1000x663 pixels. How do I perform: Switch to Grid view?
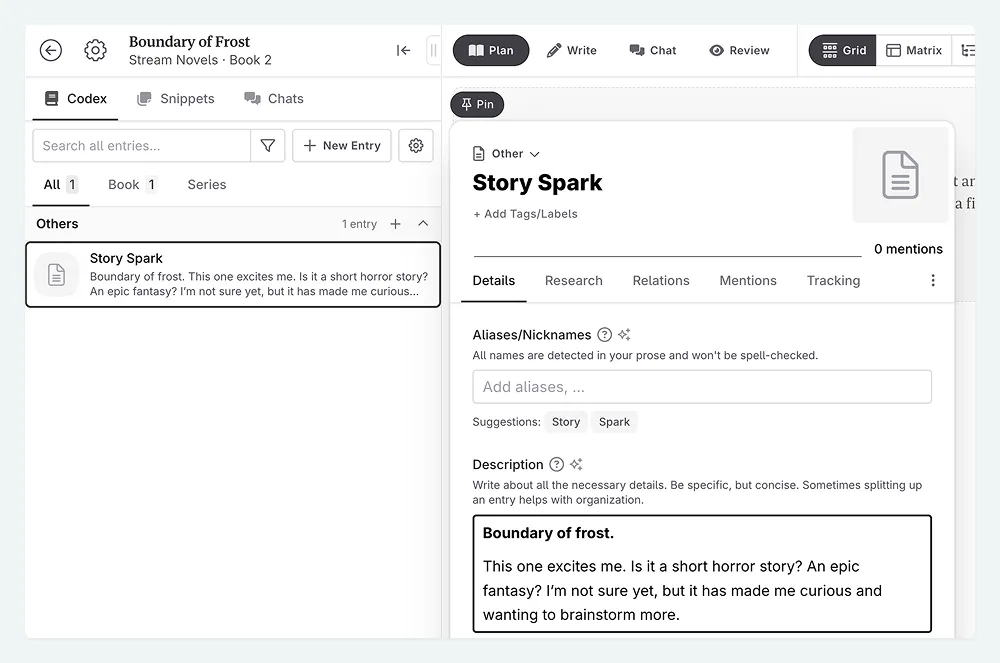pos(843,50)
